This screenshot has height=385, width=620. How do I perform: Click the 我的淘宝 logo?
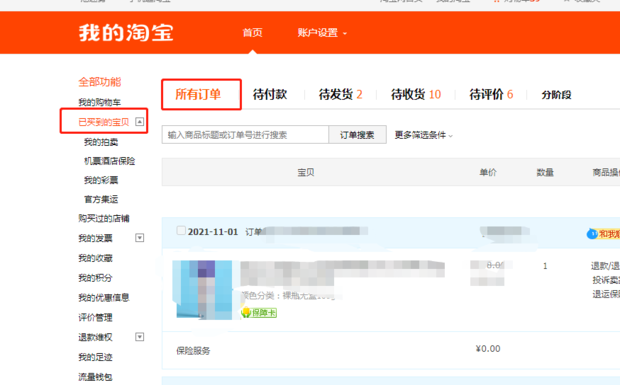[x=126, y=32]
